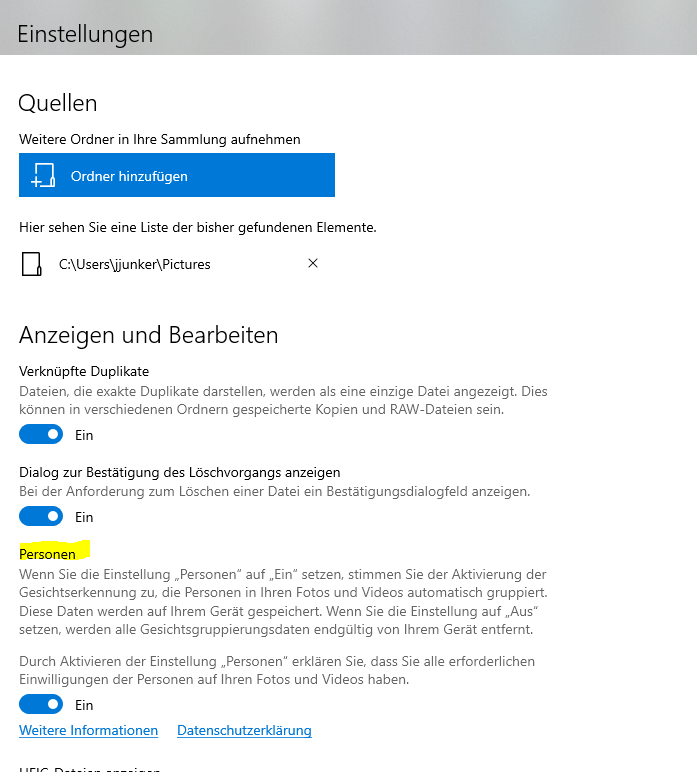The image size is (697, 772).
Task: Click the Ordner hinzufügen button
Action: pyautogui.click(x=177, y=175)
